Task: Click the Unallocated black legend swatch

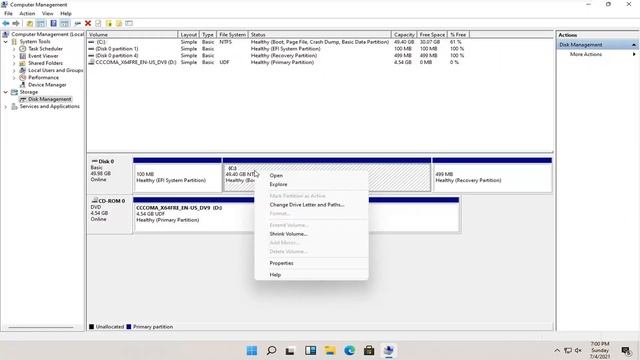Action: pos(91,327)
